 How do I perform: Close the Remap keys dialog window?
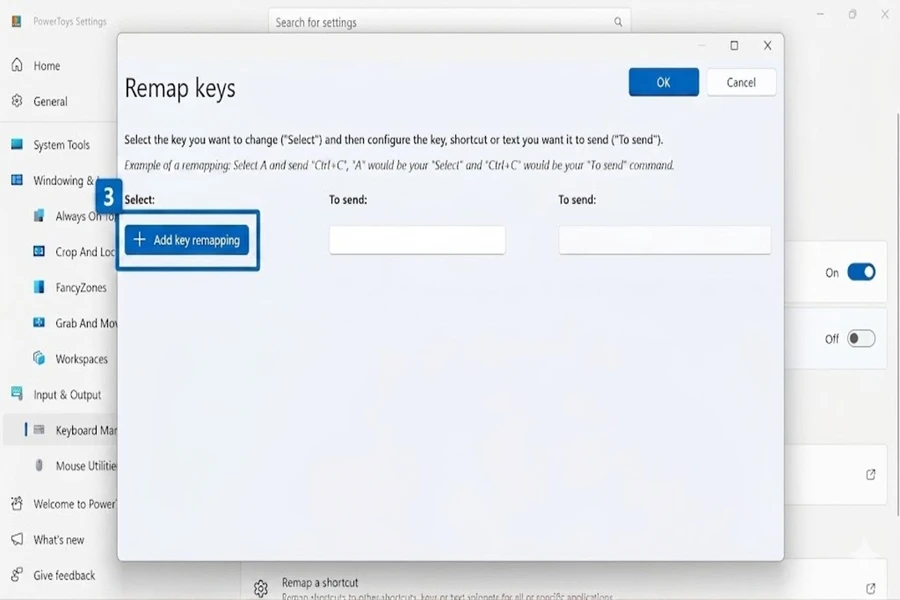coord(767,45)
